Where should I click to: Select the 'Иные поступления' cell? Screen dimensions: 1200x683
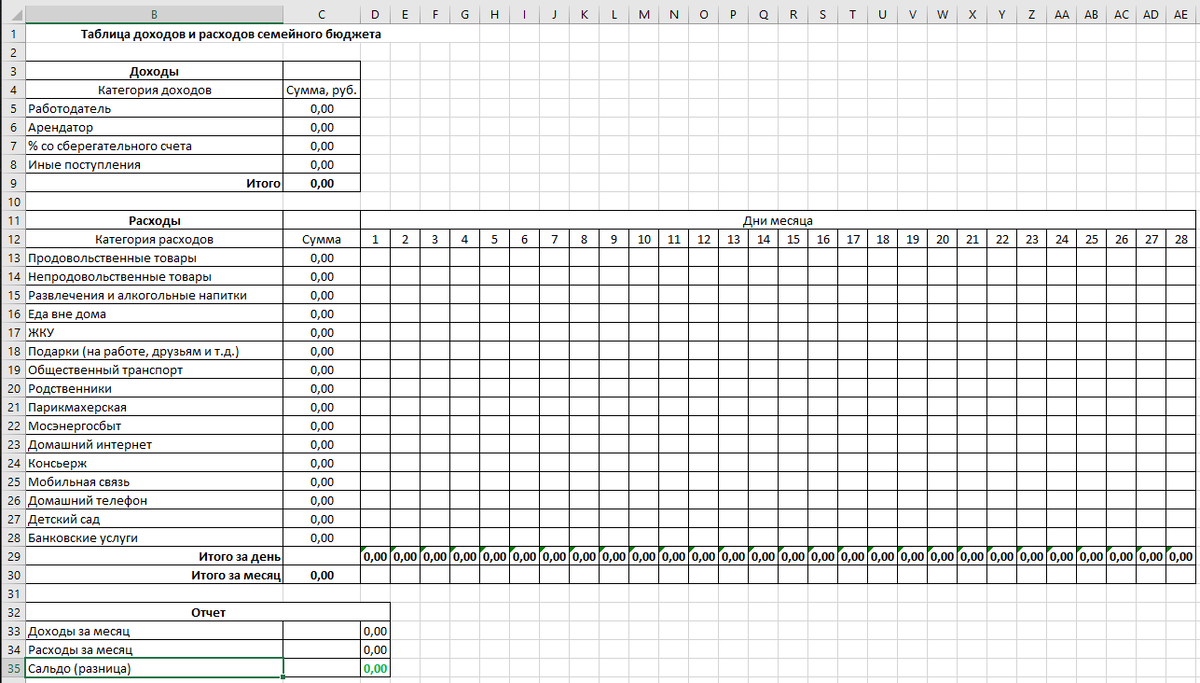click(x=154, y=165)
